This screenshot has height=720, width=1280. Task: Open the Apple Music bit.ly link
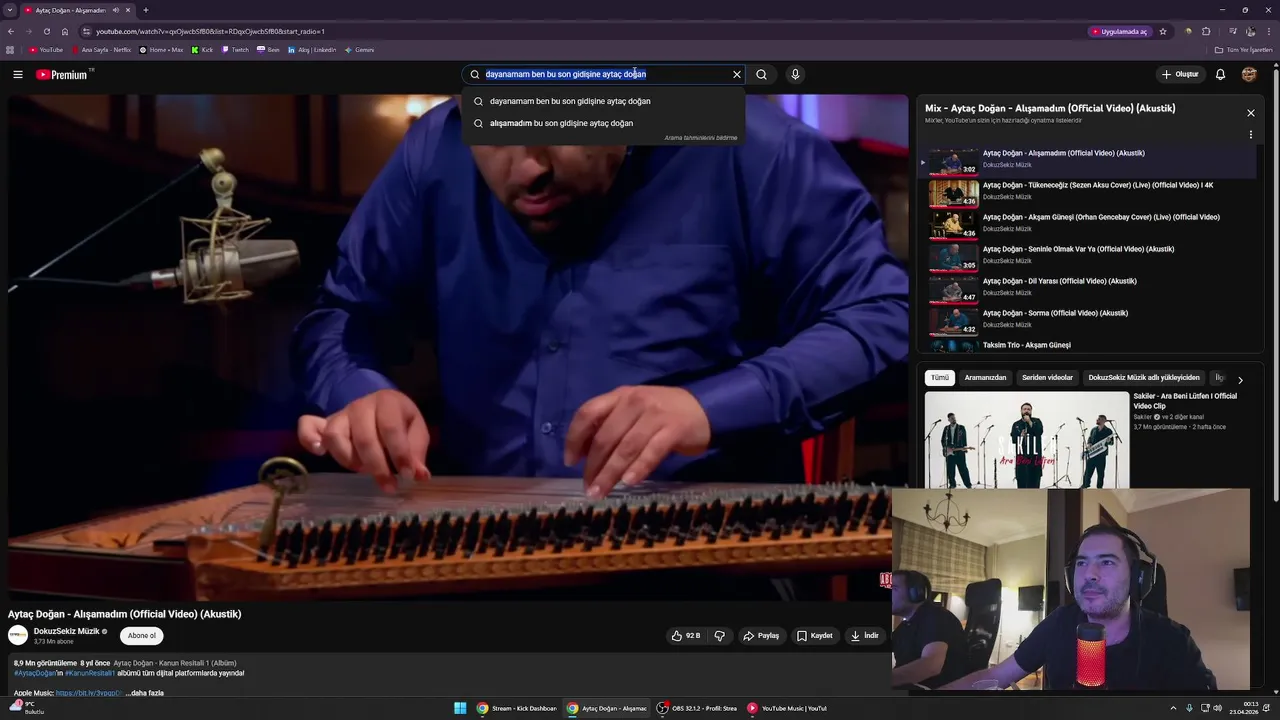(x=88, y=693)
